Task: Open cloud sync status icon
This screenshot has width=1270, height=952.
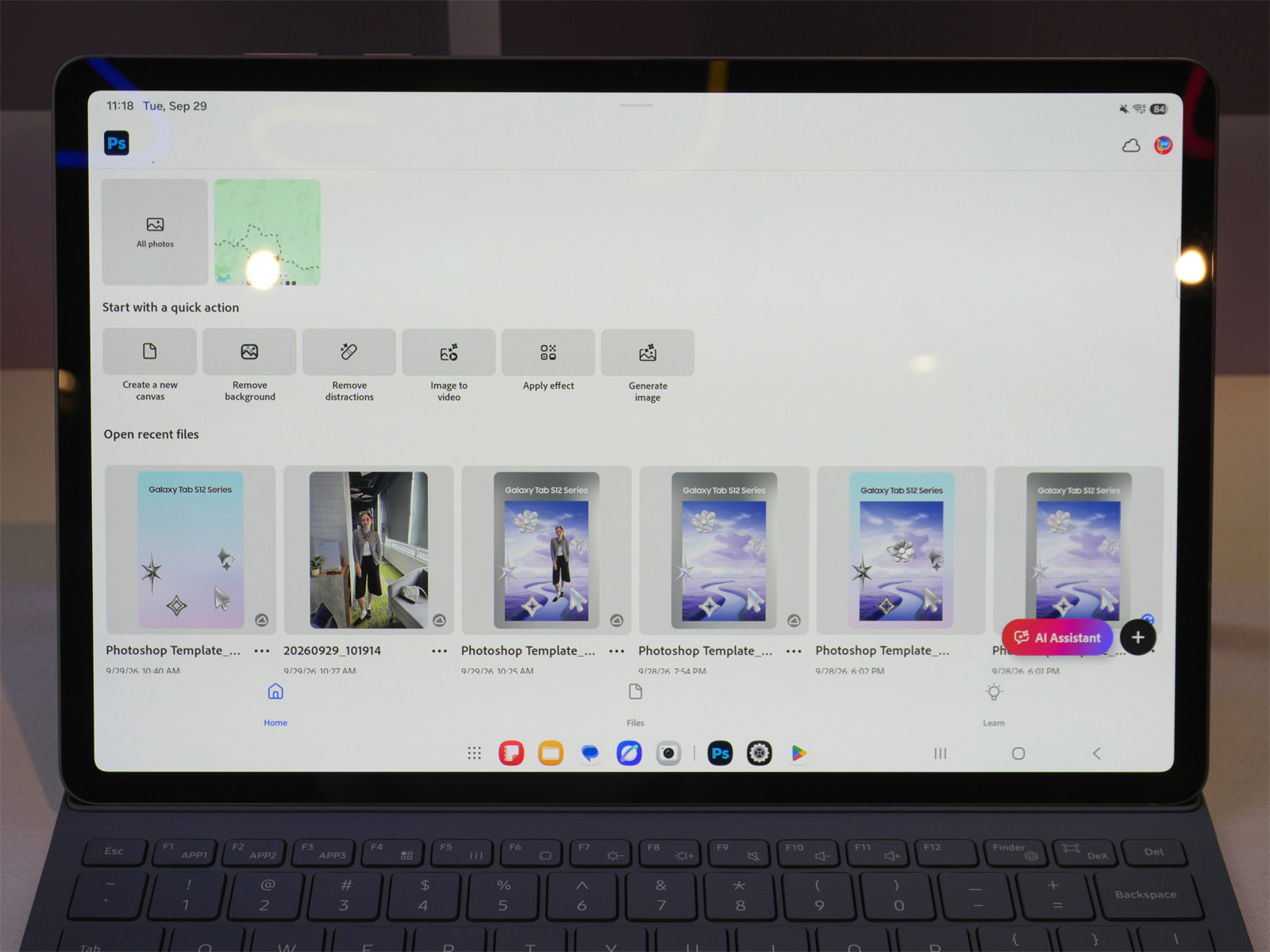Action: 1131,145
